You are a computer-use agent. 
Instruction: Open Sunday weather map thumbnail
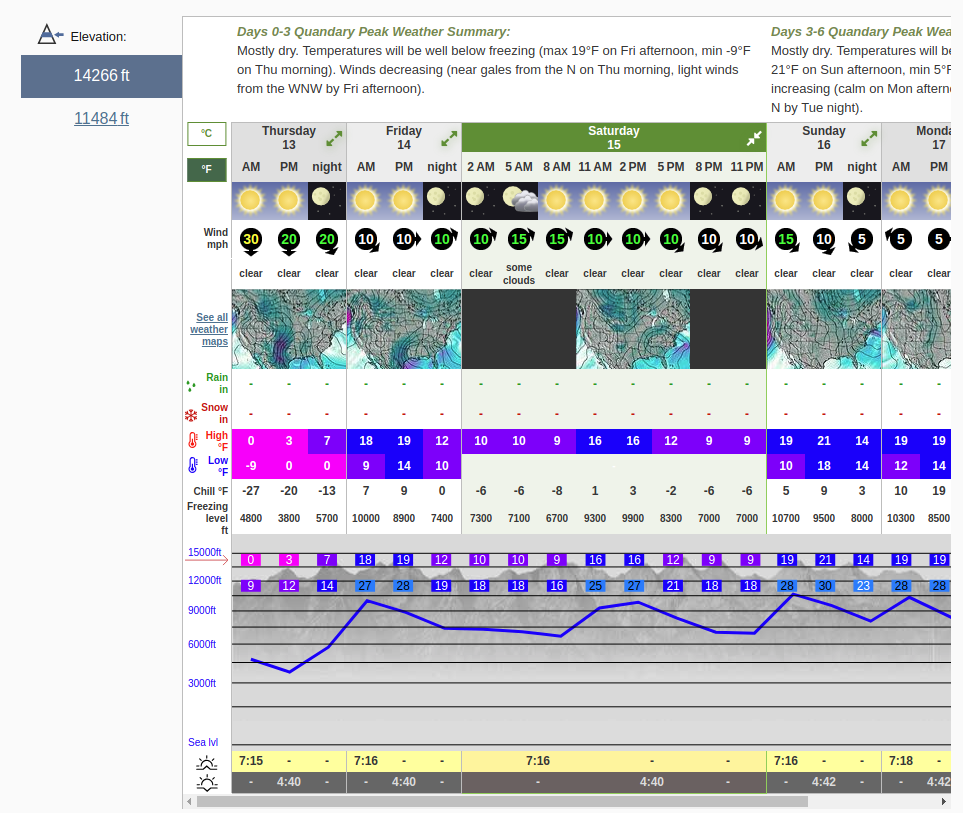click(x=824, y=329)
